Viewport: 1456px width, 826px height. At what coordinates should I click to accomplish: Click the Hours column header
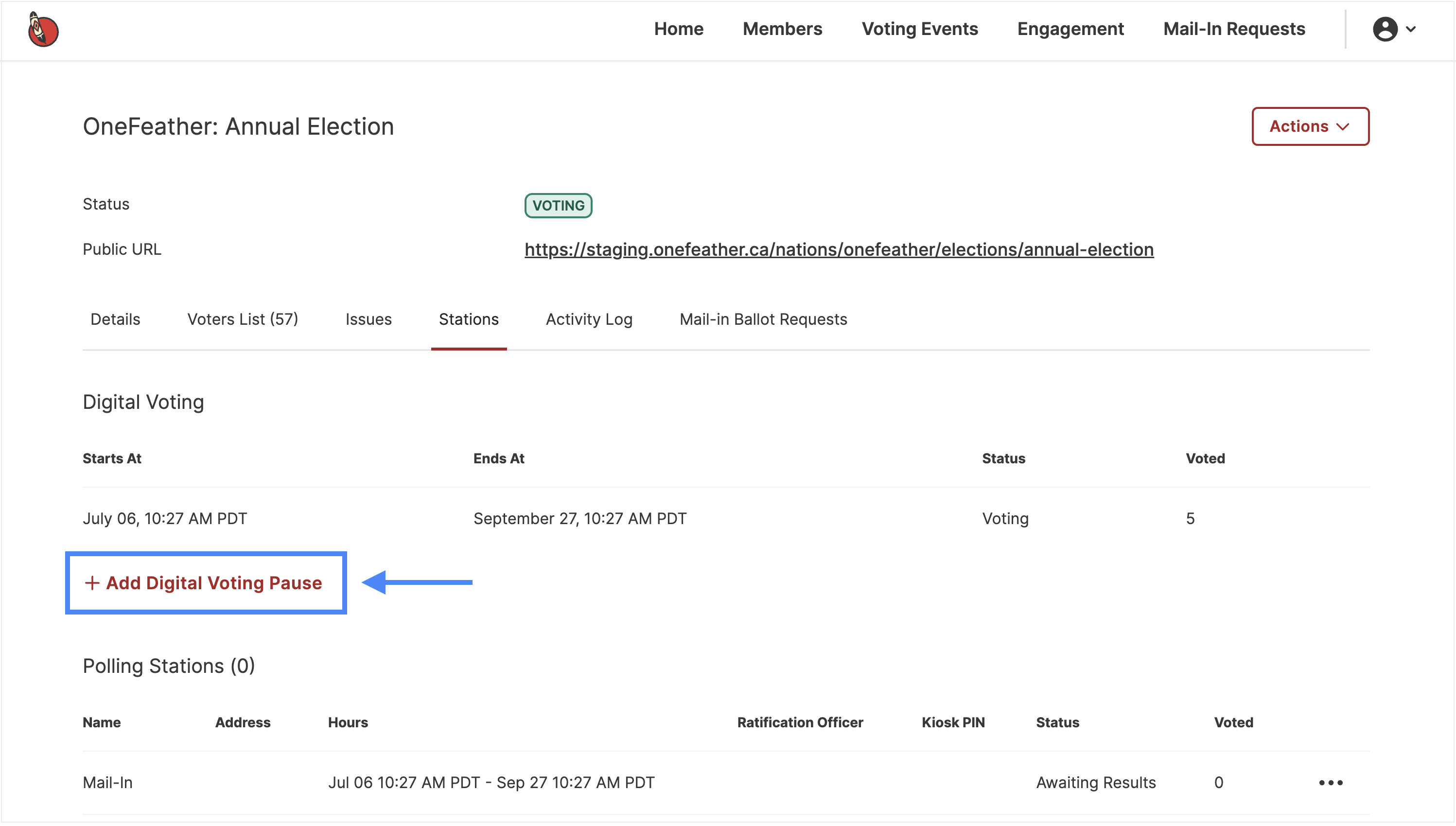click(348, 722)
